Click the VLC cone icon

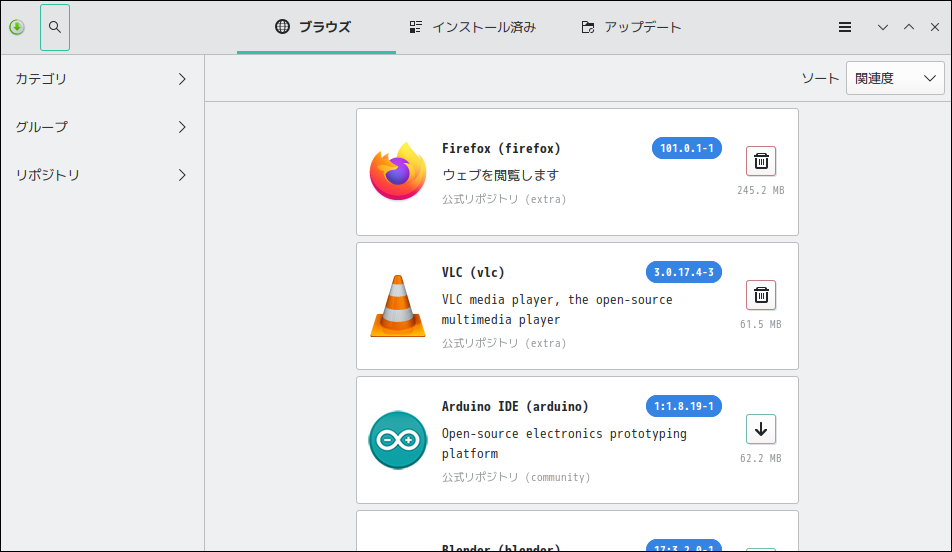[x=398, y=306]
